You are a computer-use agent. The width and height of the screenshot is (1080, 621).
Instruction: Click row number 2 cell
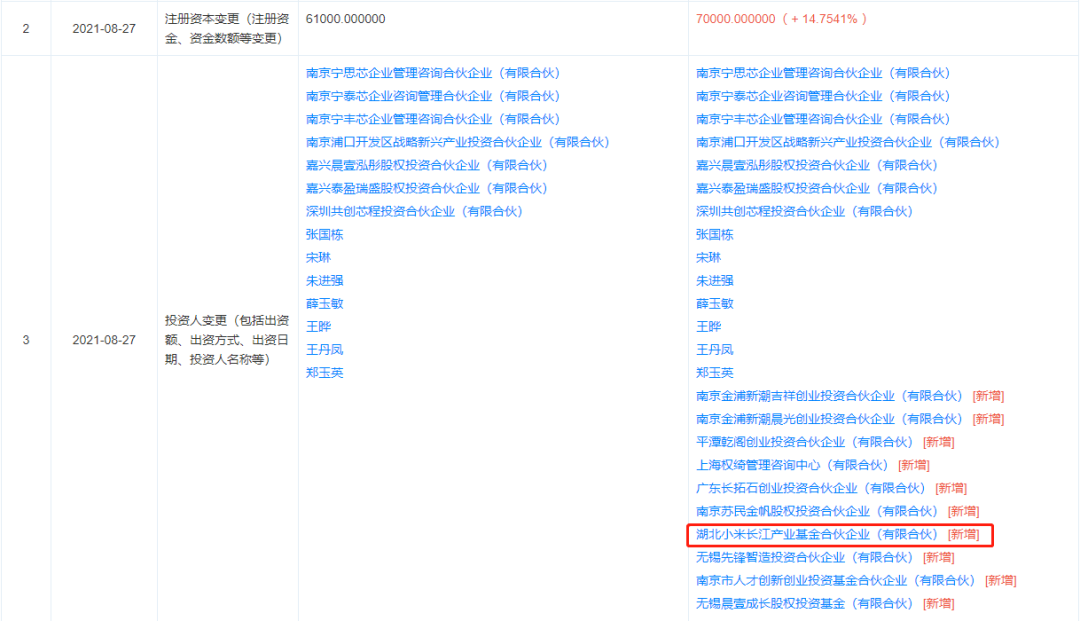tap(26, 29)
